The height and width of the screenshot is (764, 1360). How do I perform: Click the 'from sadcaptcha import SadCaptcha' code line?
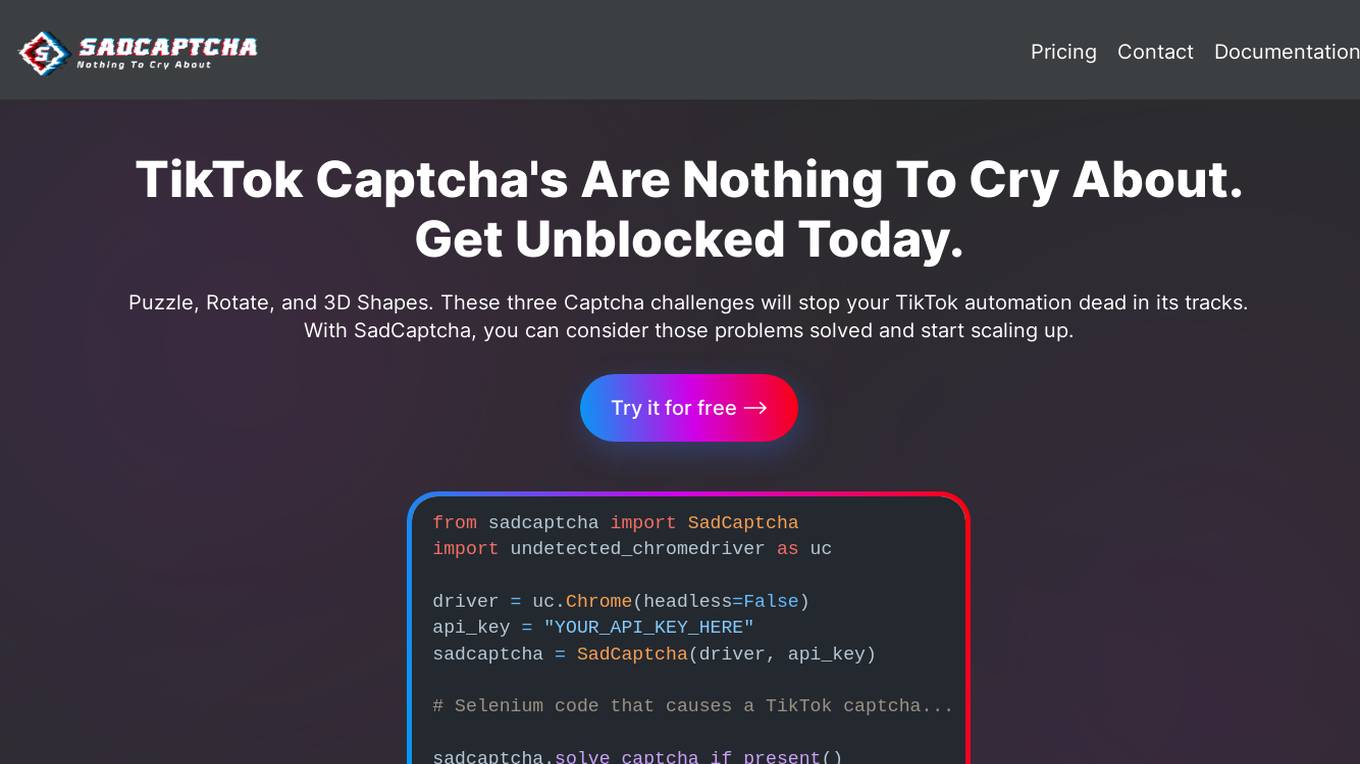[615, 522]
